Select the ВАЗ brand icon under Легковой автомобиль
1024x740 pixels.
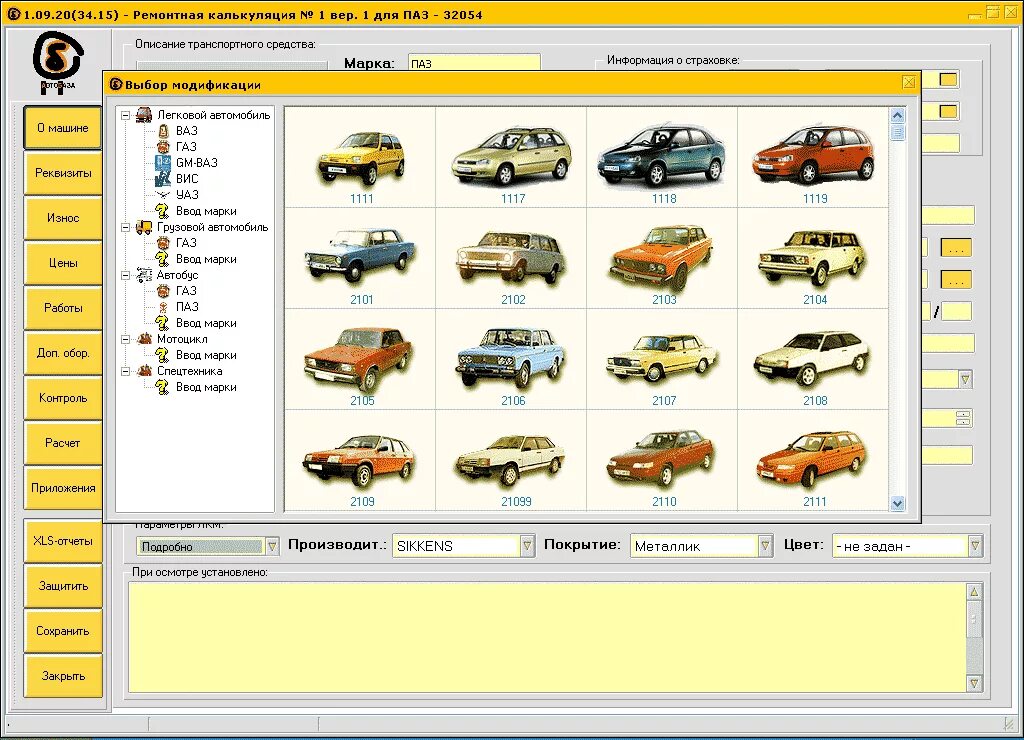point(163,131)
